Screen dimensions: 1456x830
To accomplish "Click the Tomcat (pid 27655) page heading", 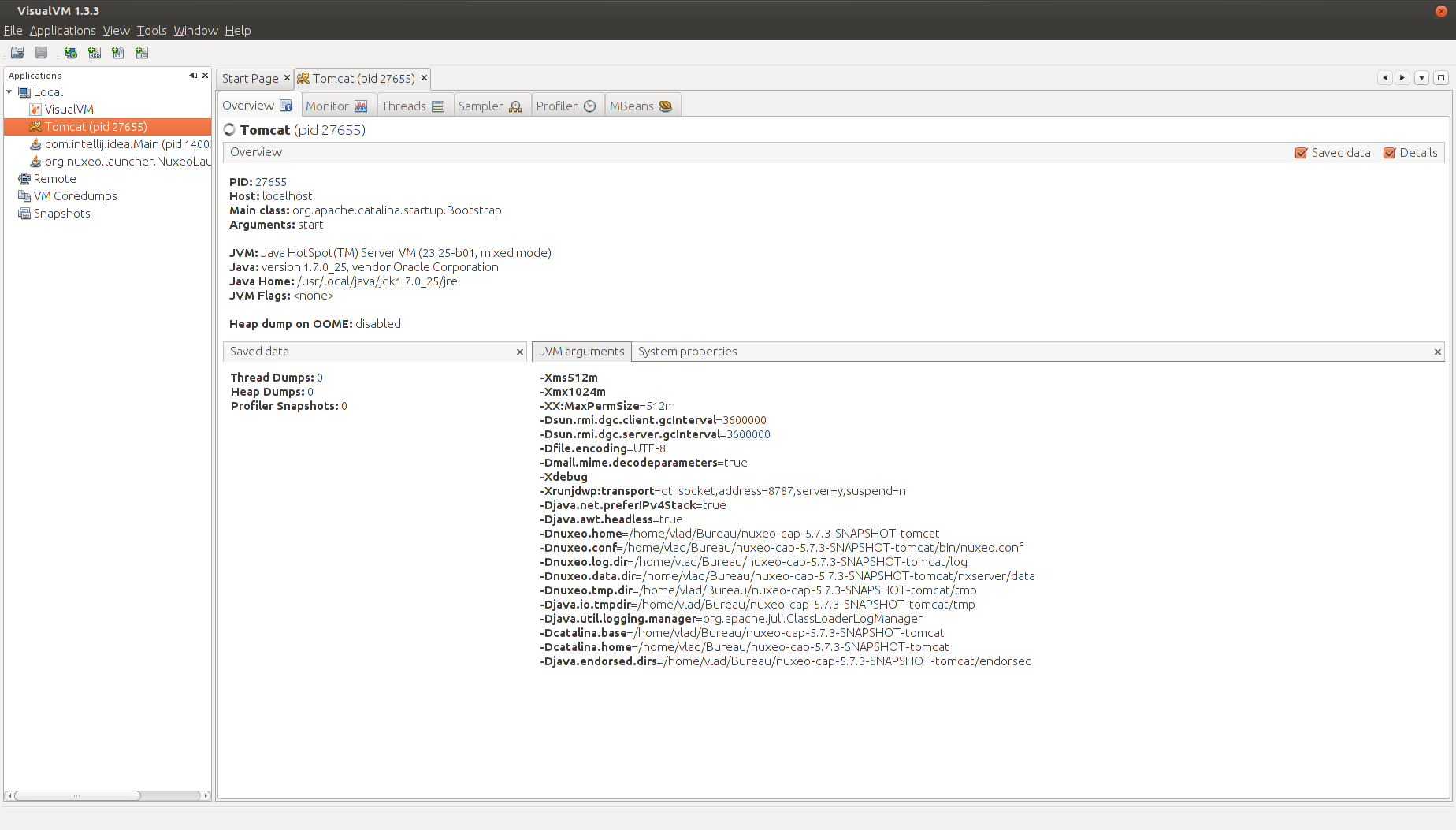I will [303, 130].
